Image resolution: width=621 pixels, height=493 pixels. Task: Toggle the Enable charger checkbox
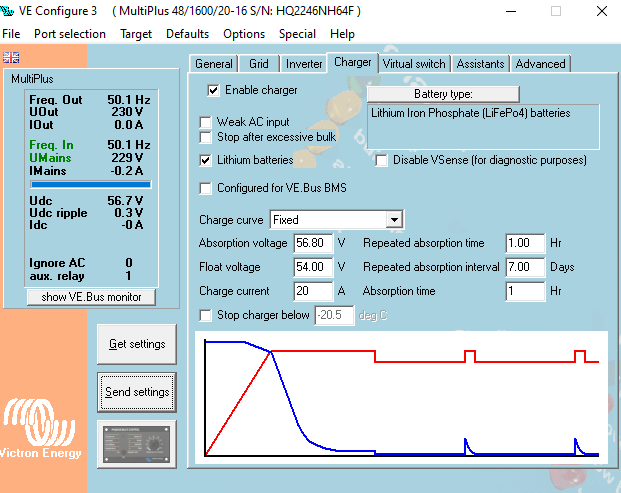coord(213,90)
